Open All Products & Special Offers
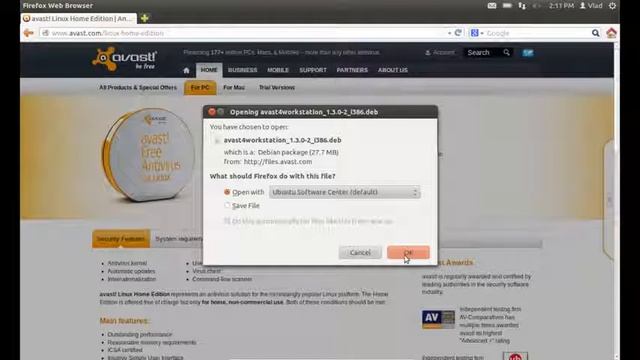 tap(138, 87)
